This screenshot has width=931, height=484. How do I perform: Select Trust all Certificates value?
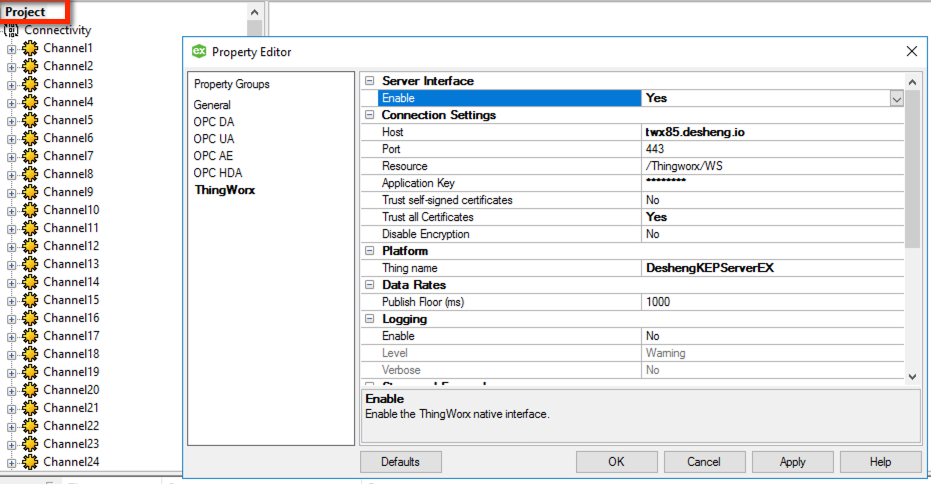[772, 217]
